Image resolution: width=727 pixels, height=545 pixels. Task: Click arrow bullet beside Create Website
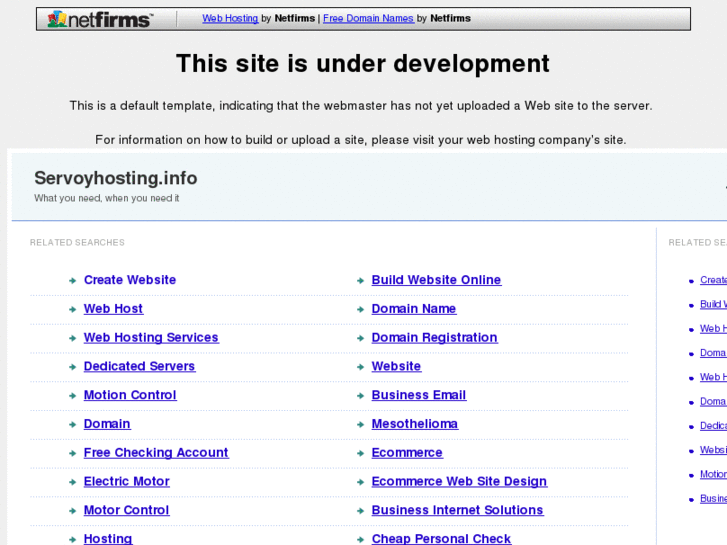point(72,281)
